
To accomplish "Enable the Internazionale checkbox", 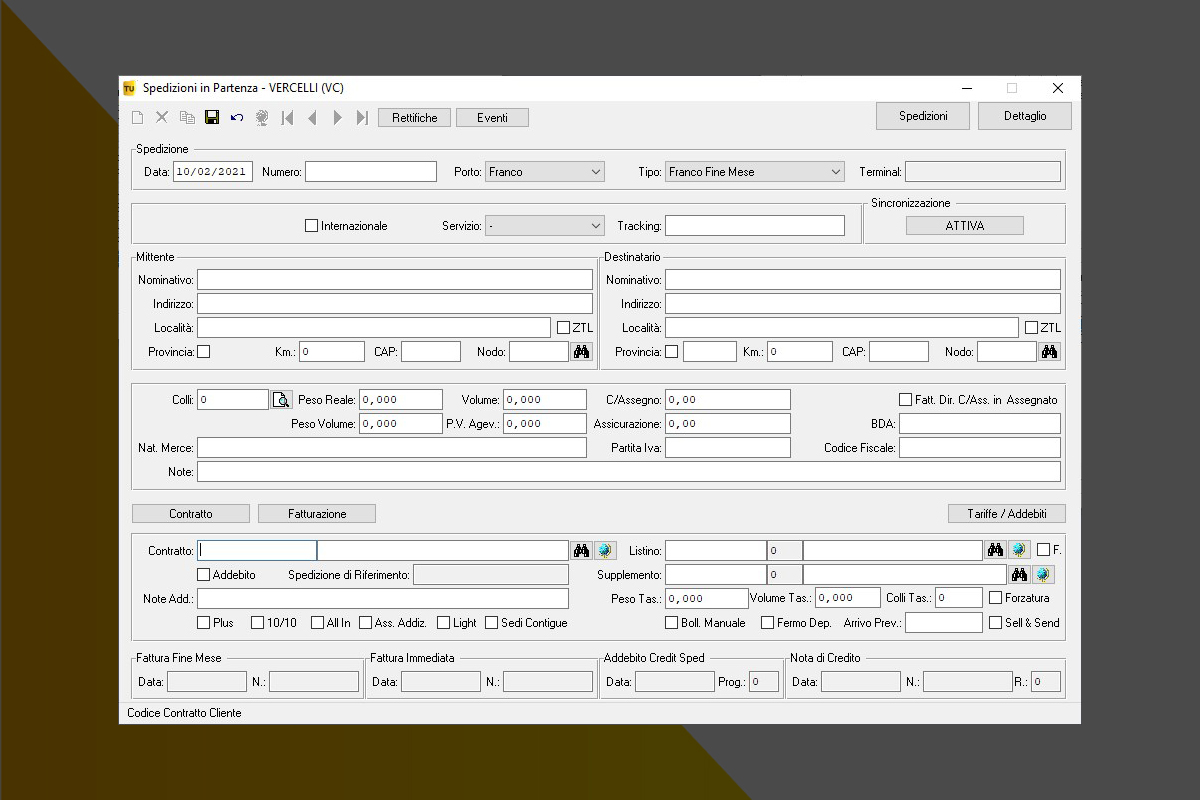I will click(312, 226).
